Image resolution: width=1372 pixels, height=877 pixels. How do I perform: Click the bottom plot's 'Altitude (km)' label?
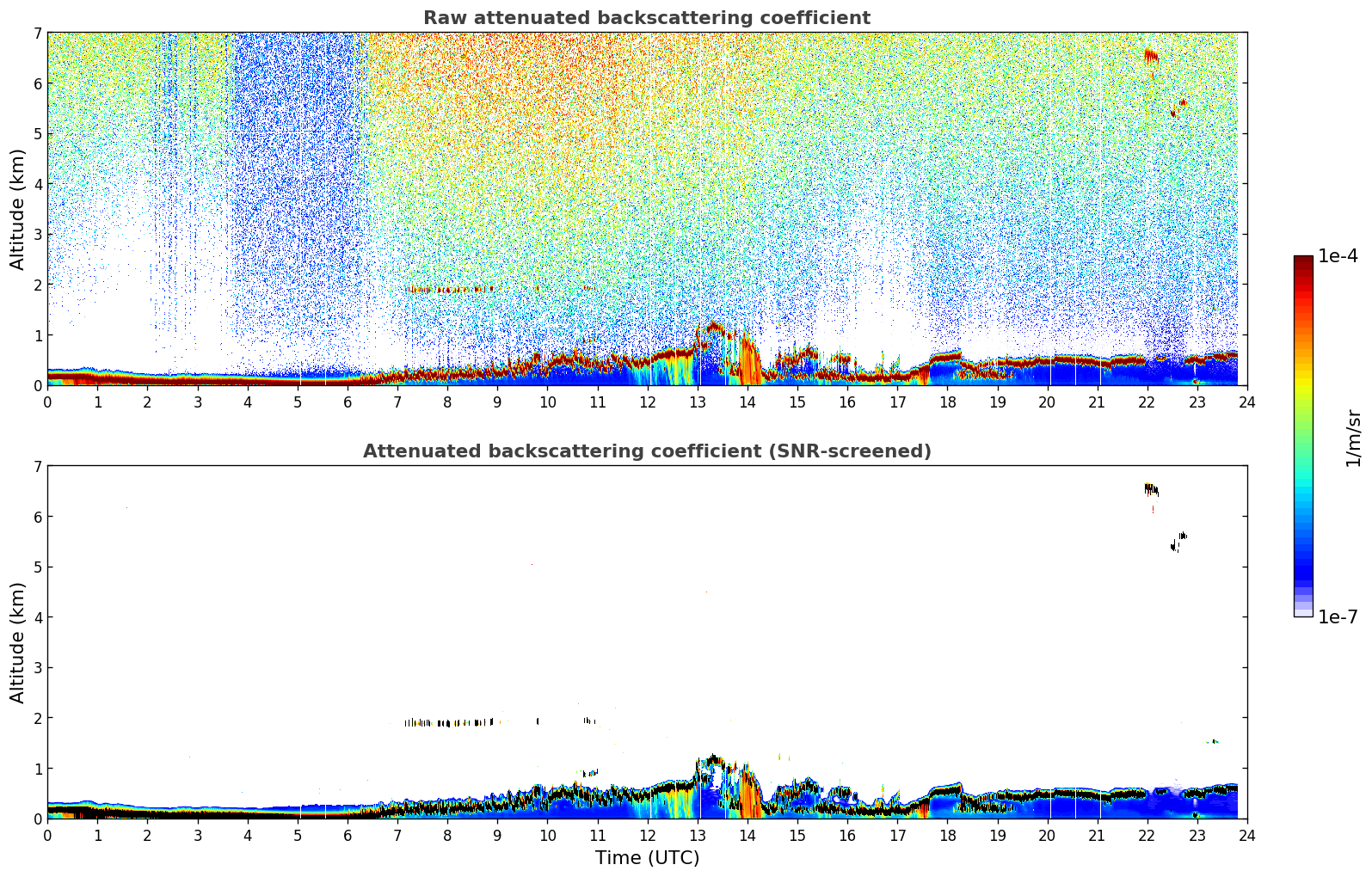point(18,642)
